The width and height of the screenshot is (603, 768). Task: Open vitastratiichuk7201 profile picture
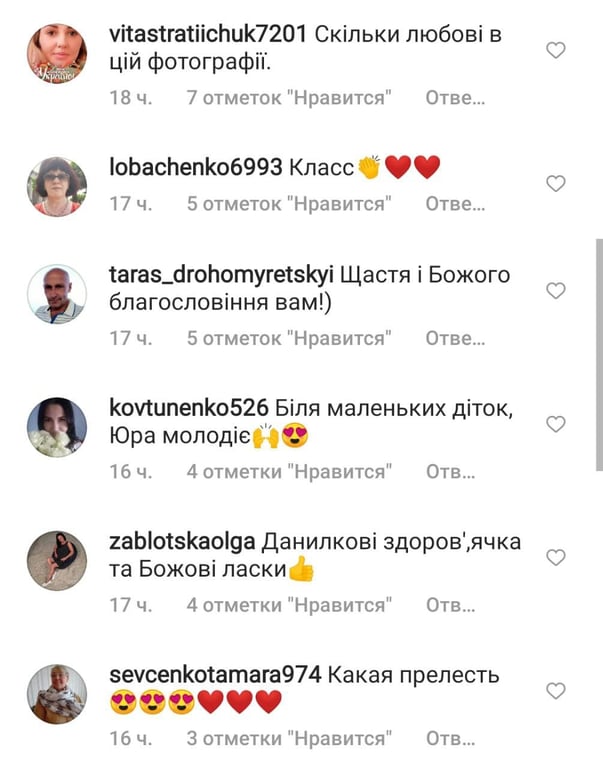pyautogui.click(x=57, y=53)
